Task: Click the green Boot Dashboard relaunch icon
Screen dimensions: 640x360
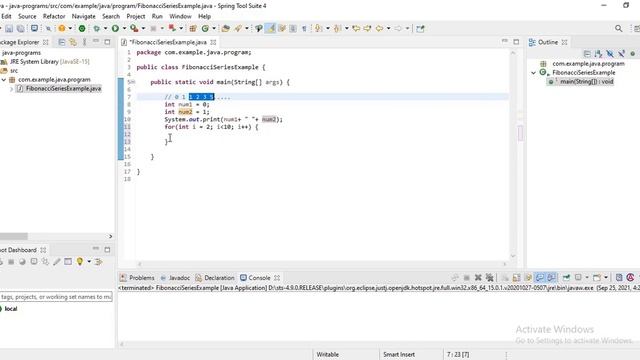Action: (82, 29)
